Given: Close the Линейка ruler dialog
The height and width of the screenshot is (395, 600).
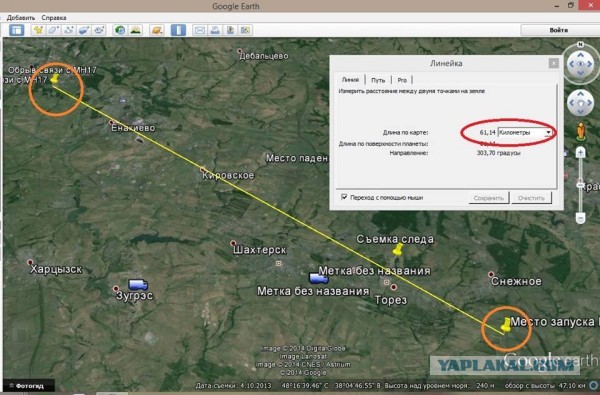Looking at the screenshot, I should point(553,63).
